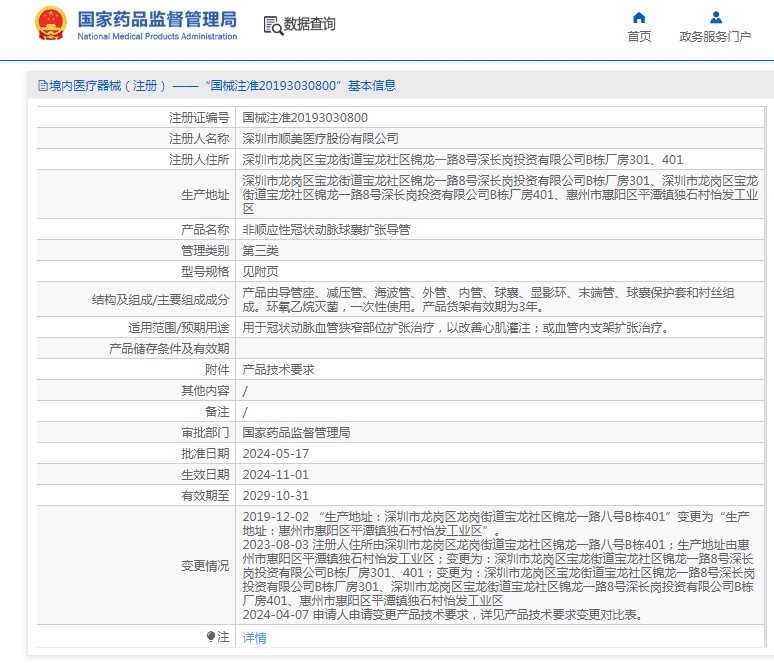Select the expiry date 2029-10-31

coord(276,495)
